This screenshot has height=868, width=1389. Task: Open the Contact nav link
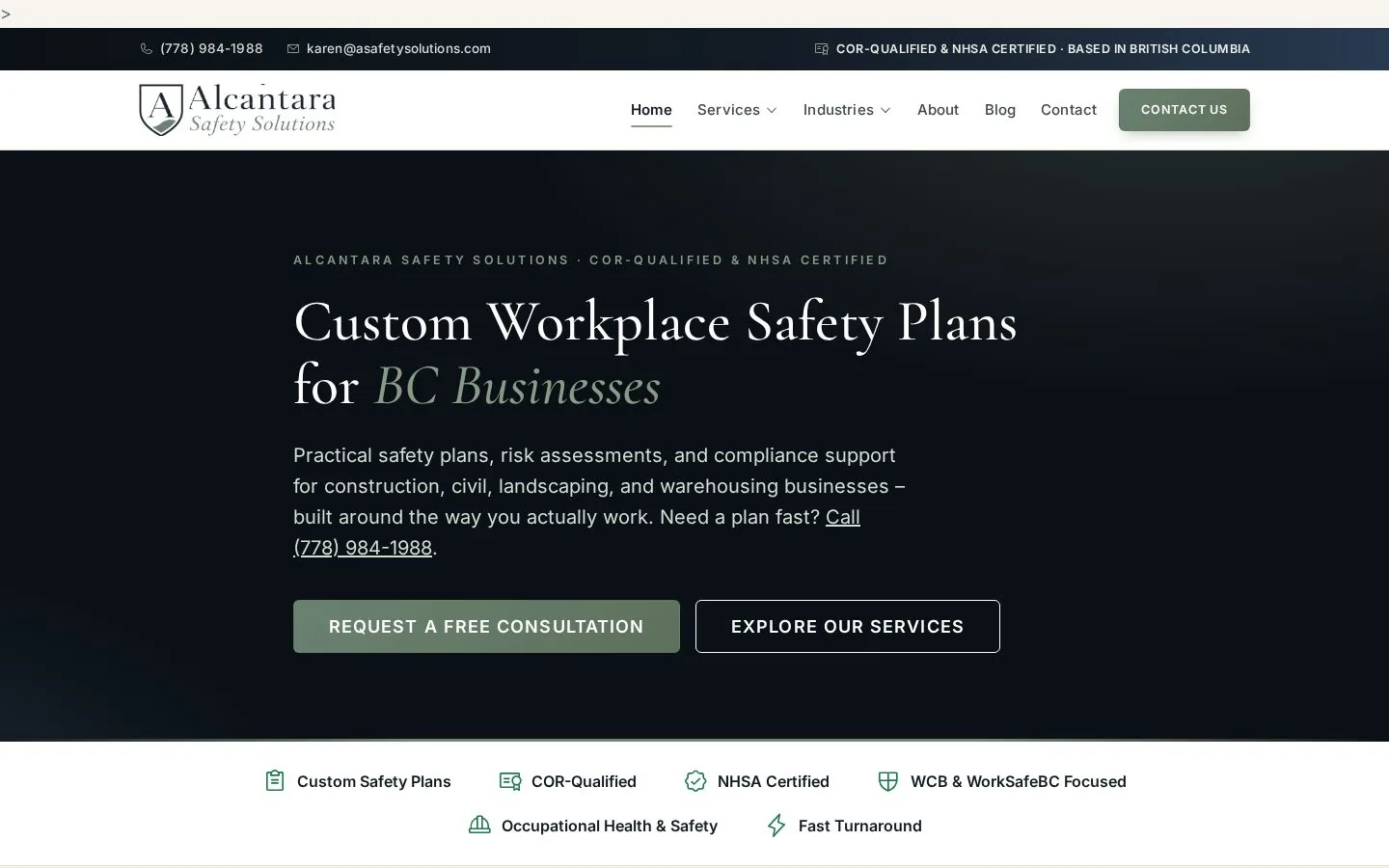coord(1069,110)
